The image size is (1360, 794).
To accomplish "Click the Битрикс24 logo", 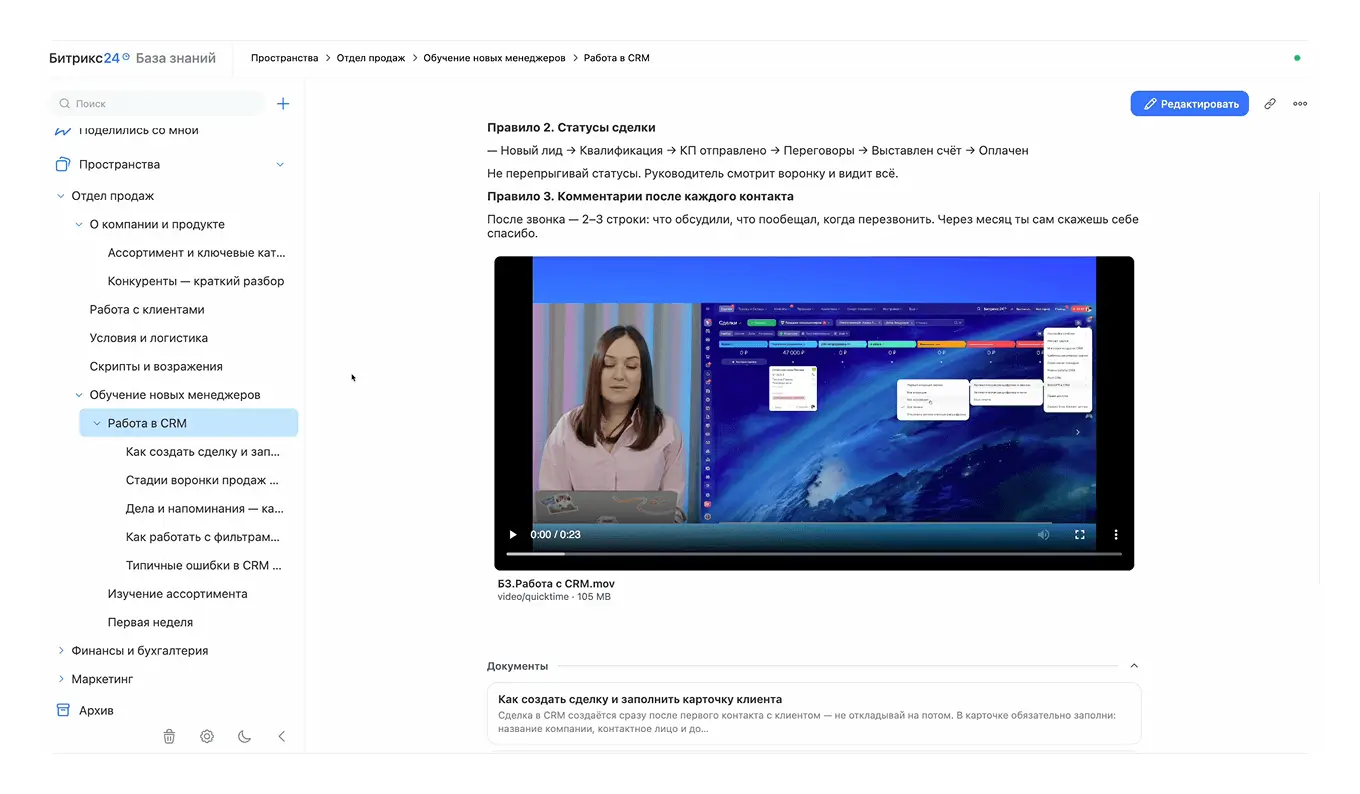I will click(x=89, y=58).
